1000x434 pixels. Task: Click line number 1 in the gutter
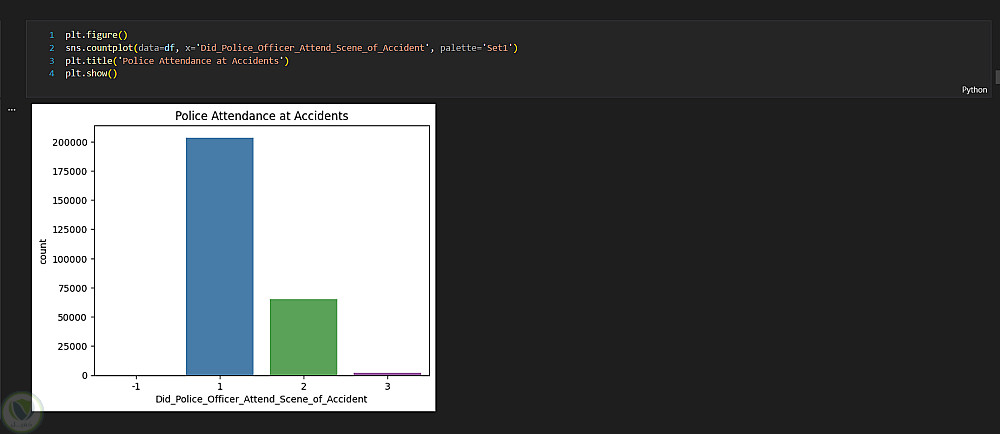pyautogui.click(x=51, y=35)
